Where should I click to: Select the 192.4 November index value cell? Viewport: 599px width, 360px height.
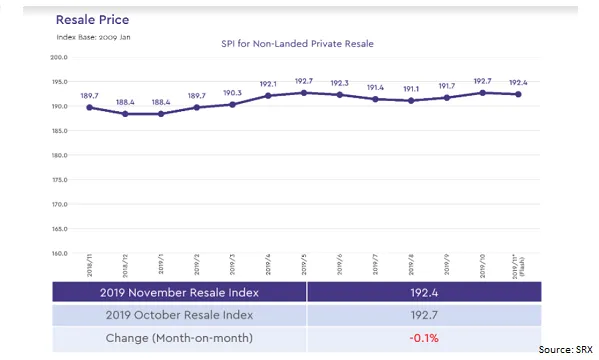424,292
